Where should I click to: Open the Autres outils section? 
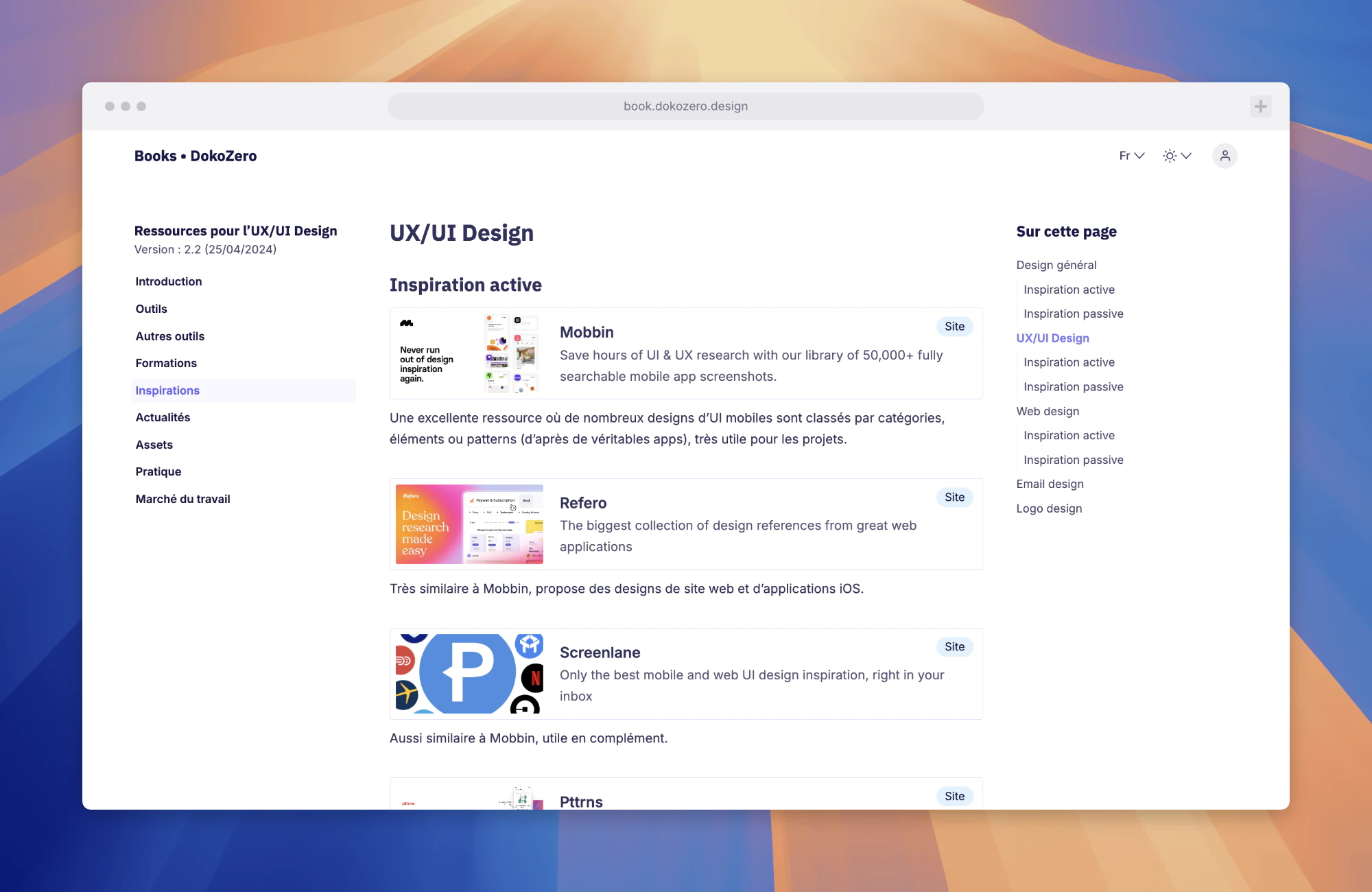click(169, 336)
